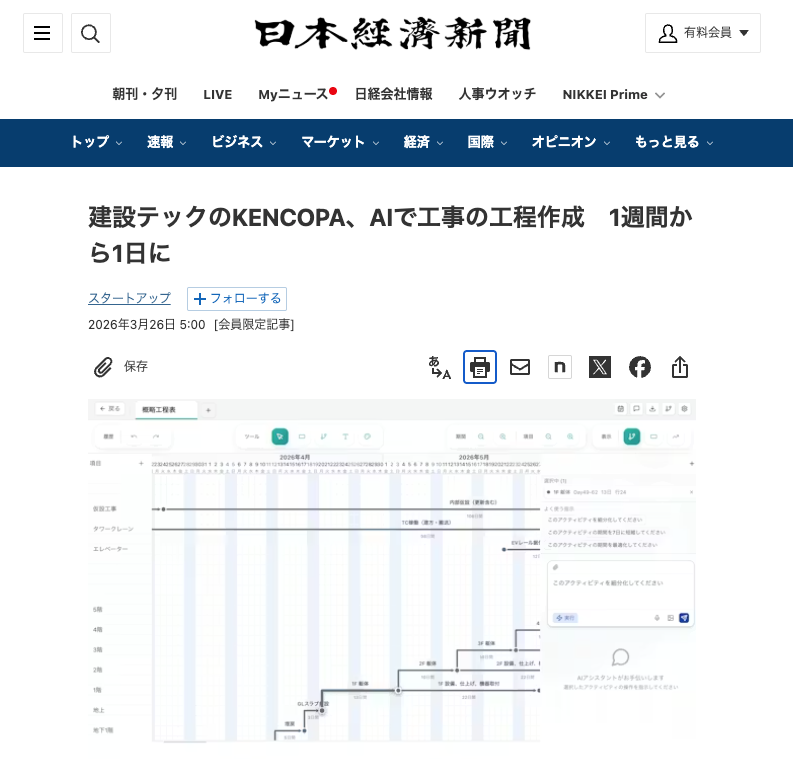Click the 2026年3月26日 5:00 date text
Screen dimensions: 793x759
coord(147,325)
